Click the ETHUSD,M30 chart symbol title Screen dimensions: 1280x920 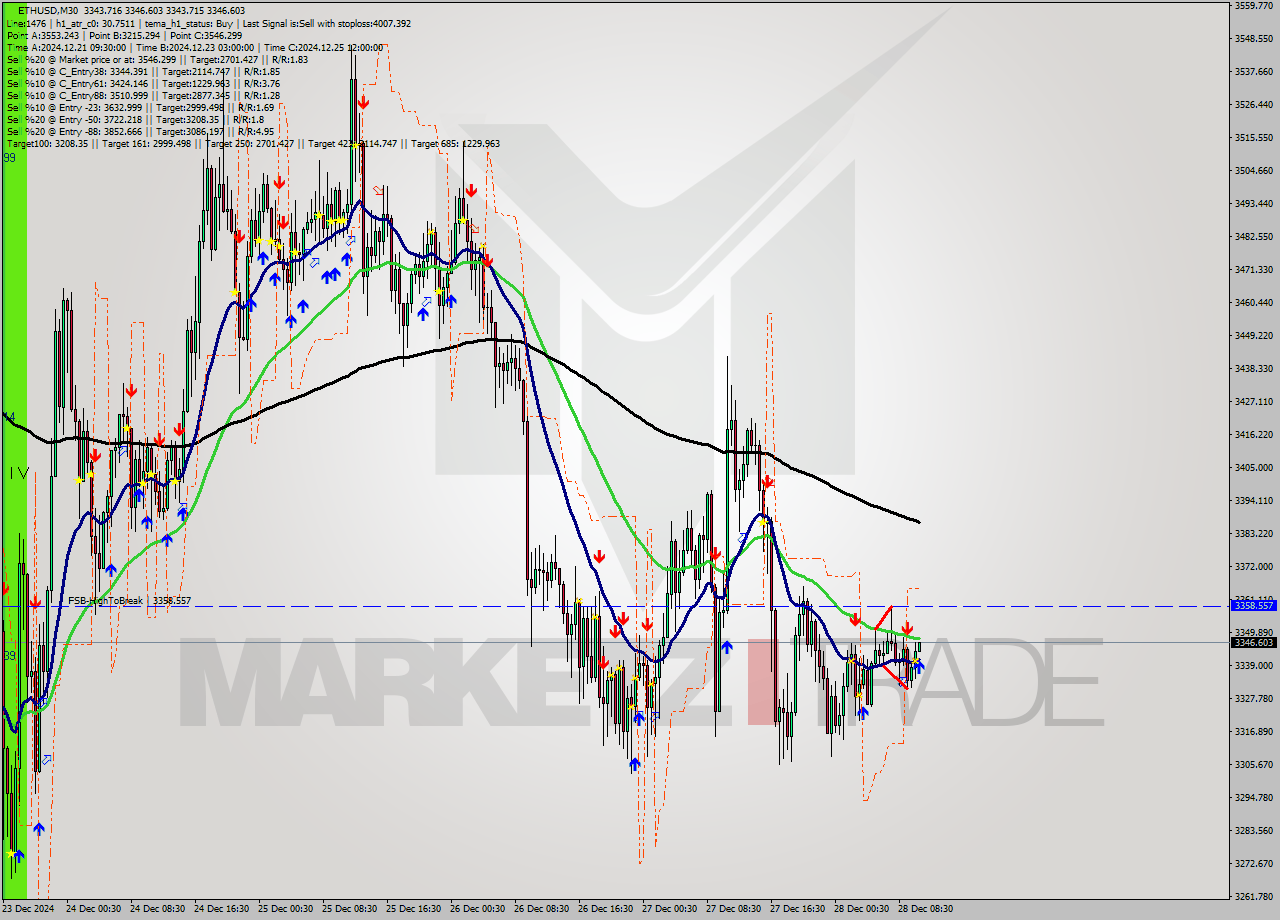click(x=46, y=11)
